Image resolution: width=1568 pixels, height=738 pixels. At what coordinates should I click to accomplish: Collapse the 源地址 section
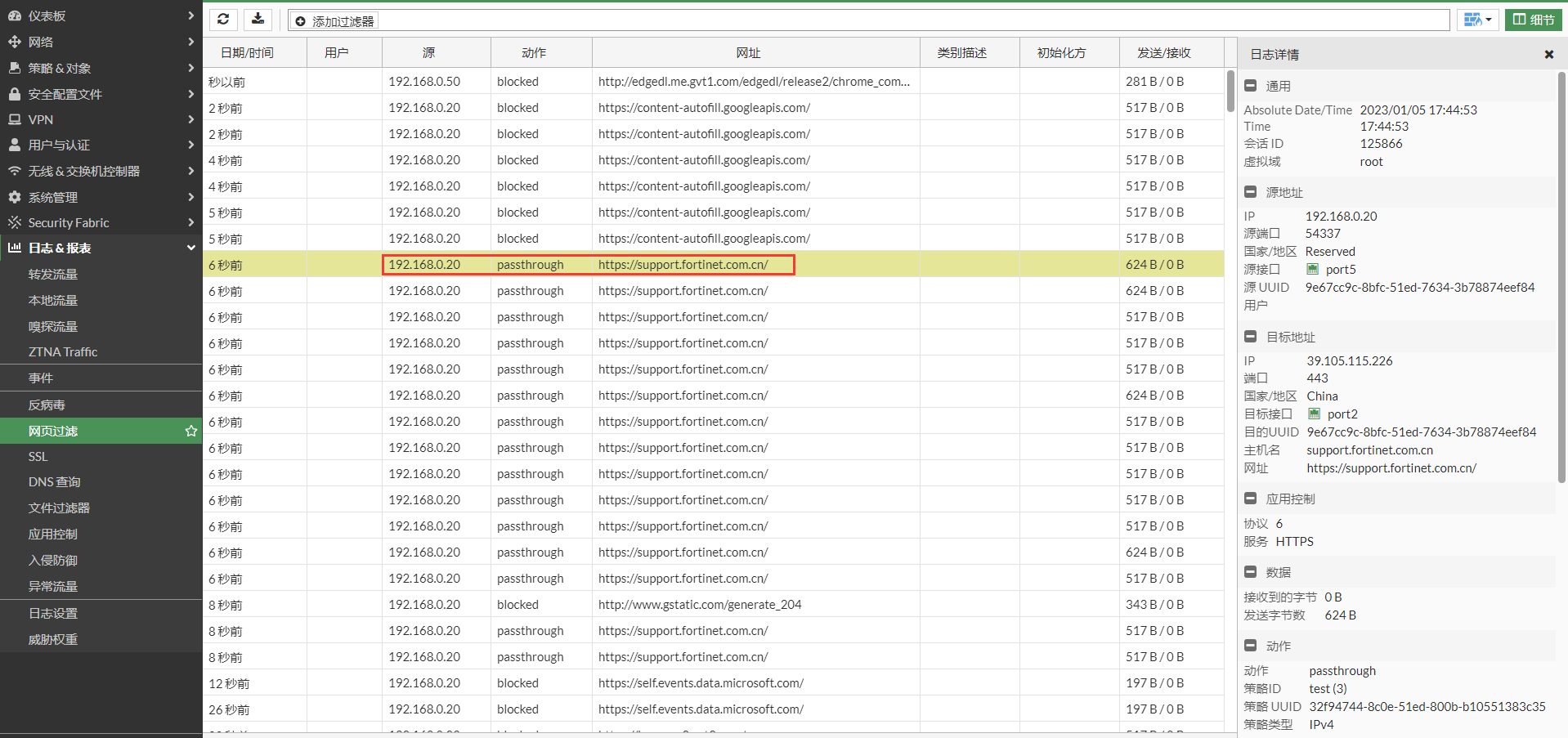pos(1250,192)
